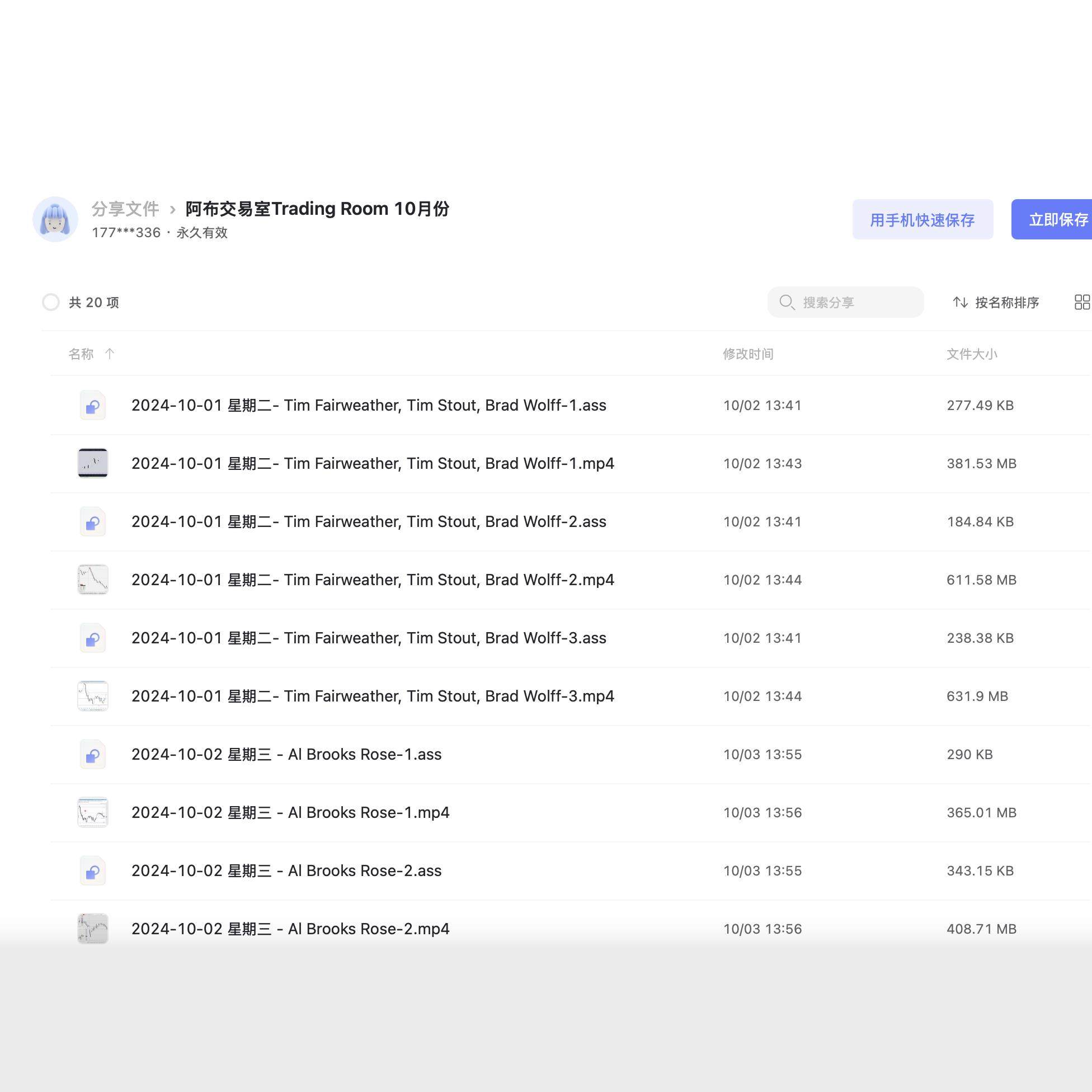Toggle the select-all circle beside 共 20 项
The image size is (1092, 1092).
(51, 303)
